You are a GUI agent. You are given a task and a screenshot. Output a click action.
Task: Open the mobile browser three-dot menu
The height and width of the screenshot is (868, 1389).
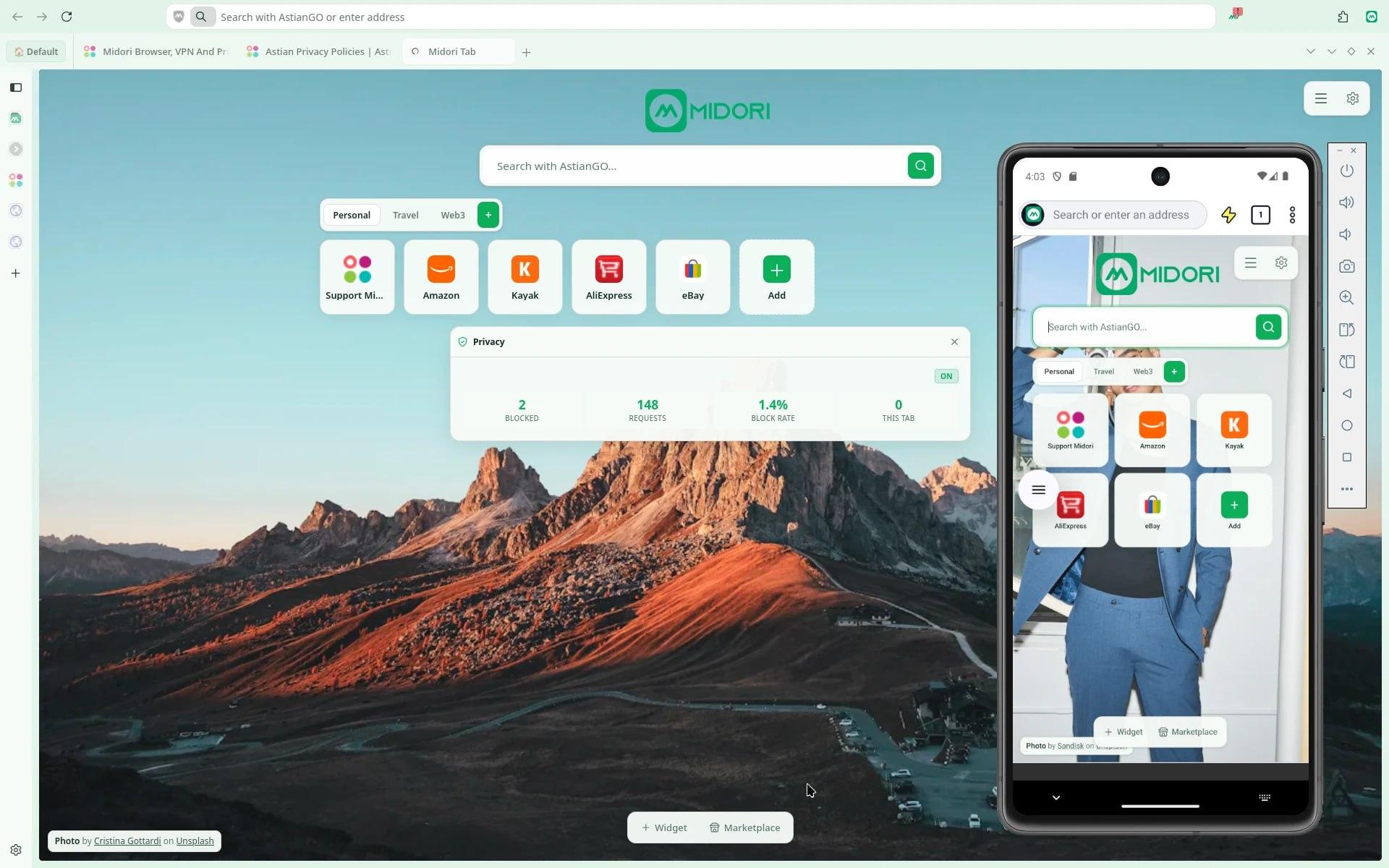pos(1292,215)
